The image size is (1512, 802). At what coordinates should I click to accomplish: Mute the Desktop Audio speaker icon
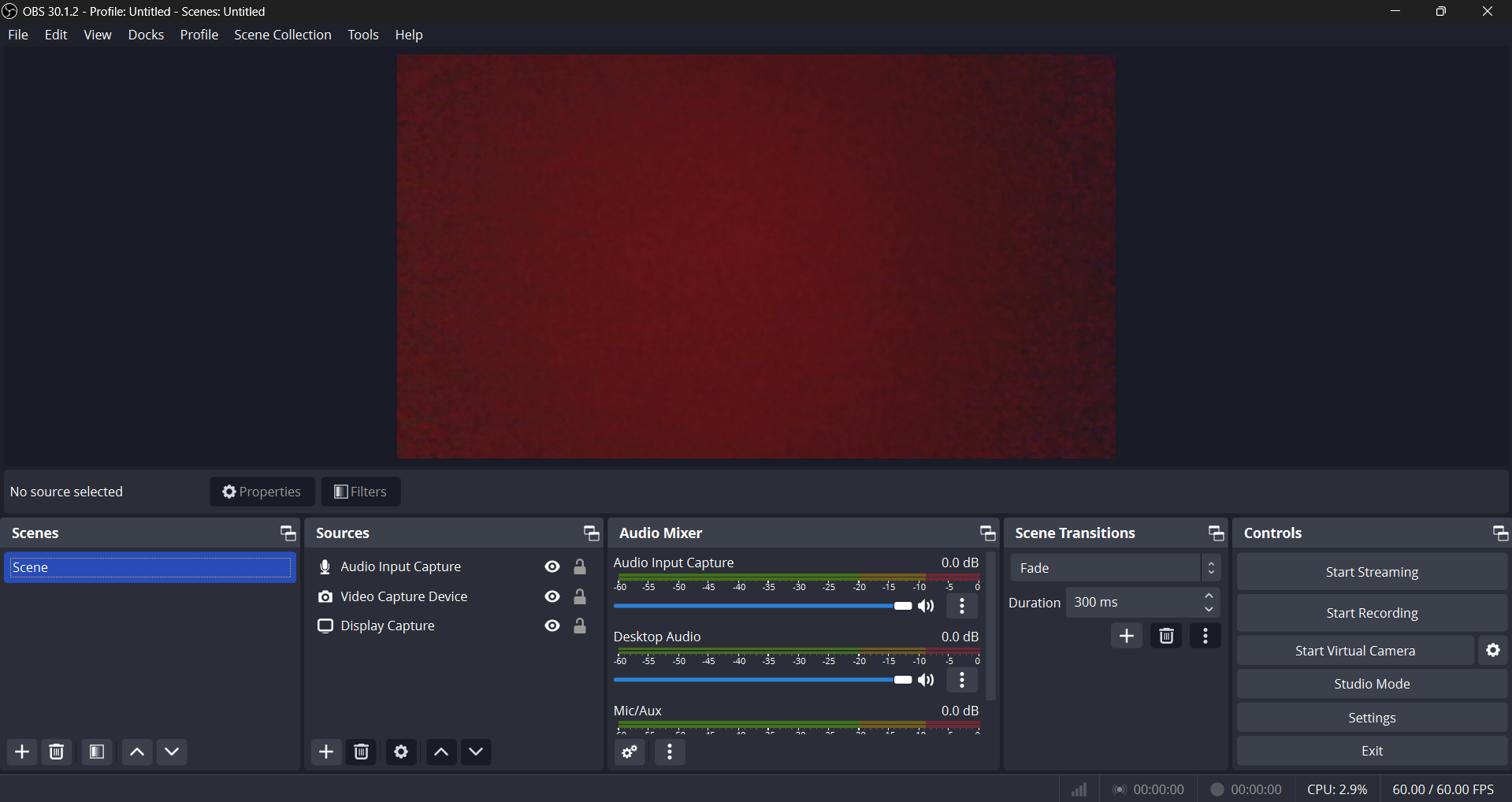click(927, 681)
